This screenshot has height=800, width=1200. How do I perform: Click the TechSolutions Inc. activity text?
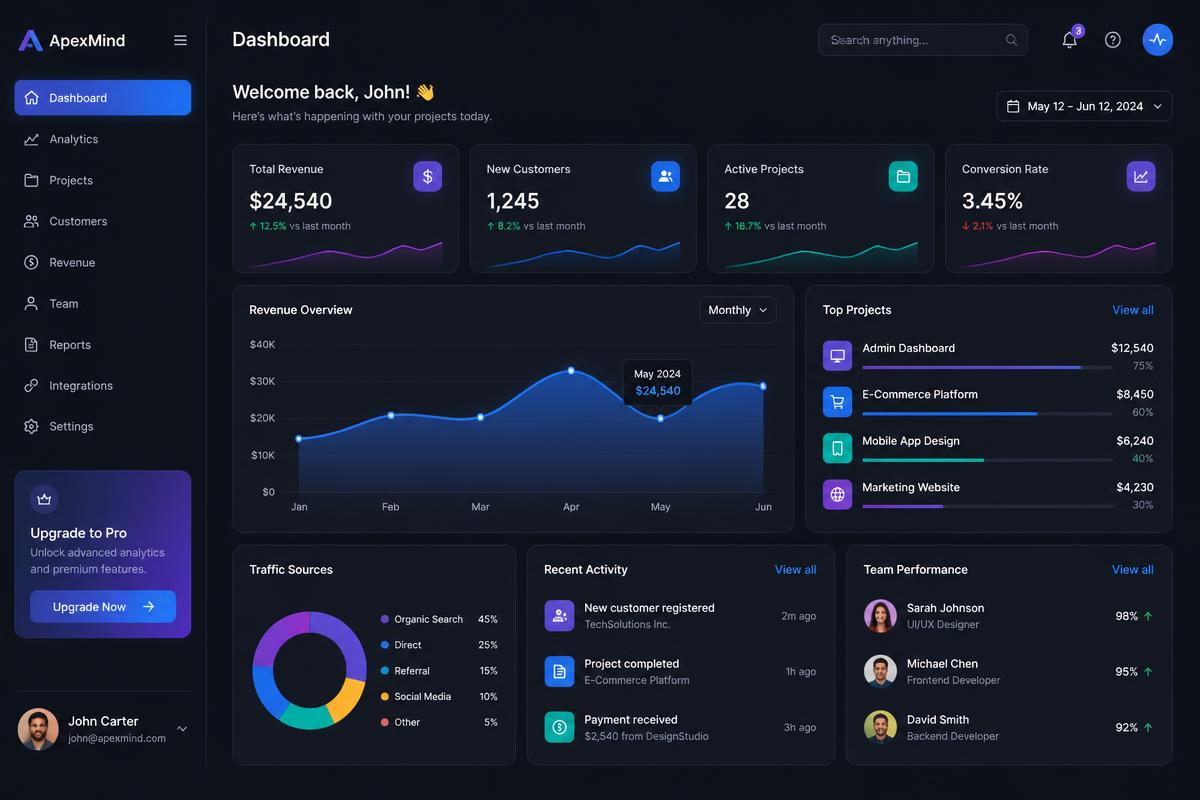pos(627,625)
